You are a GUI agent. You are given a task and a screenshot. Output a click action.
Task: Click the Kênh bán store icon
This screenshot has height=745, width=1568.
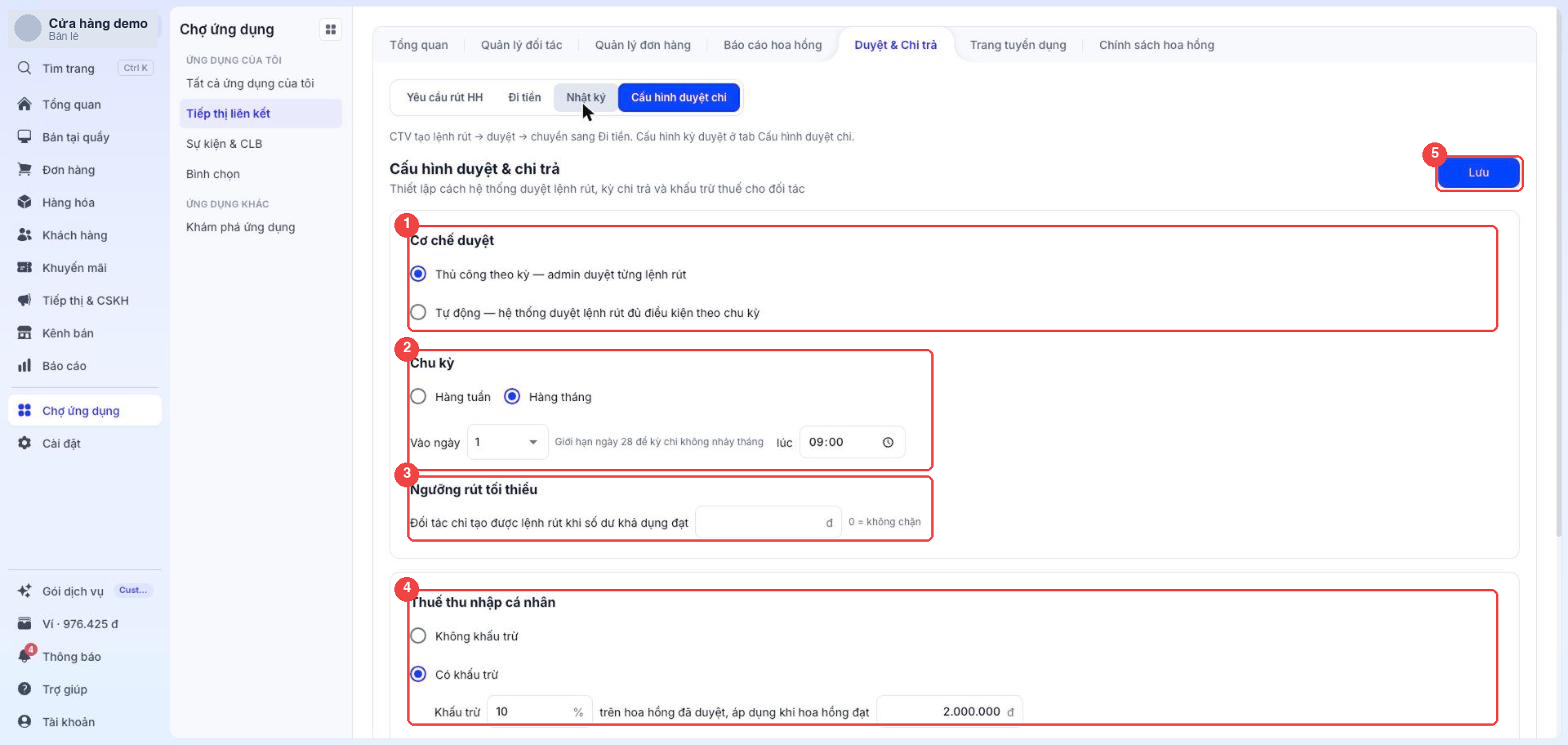click(25, 333)
